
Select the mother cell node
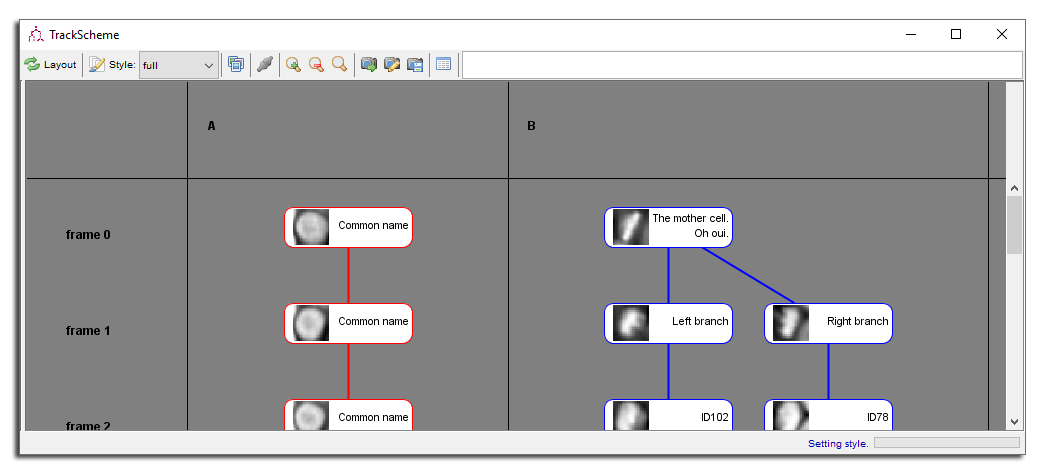[x=668, y=227]
